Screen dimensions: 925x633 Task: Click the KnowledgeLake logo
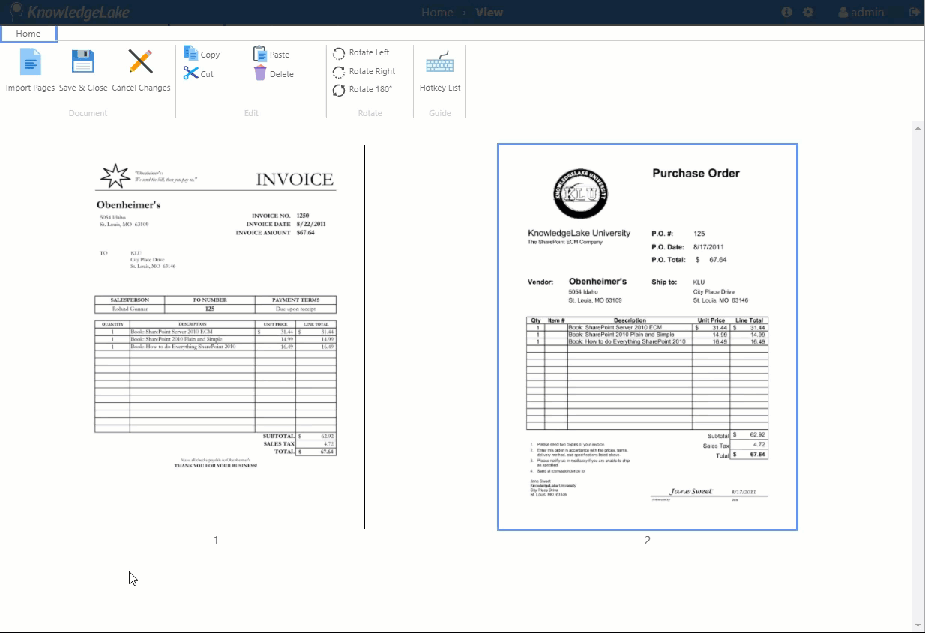click(x=70, y=12)
